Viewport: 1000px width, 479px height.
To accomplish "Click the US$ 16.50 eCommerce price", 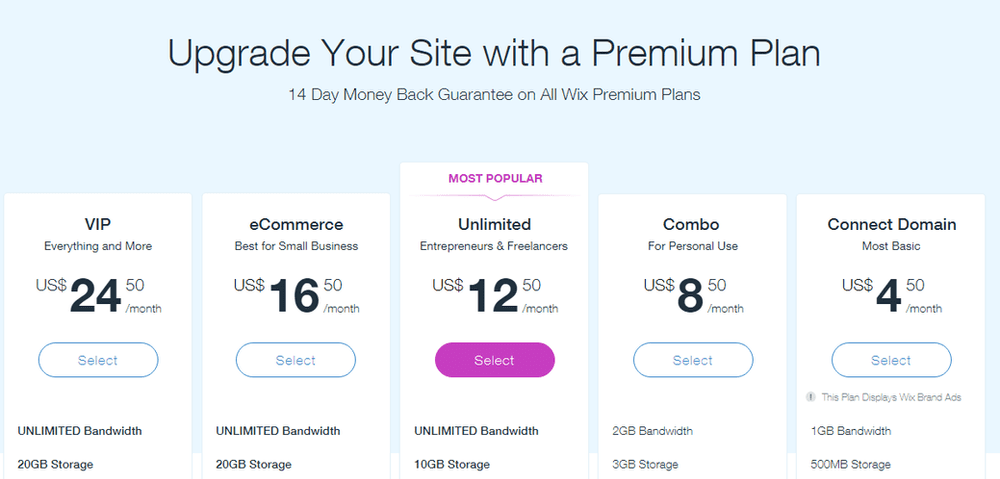I will [297, 295].
